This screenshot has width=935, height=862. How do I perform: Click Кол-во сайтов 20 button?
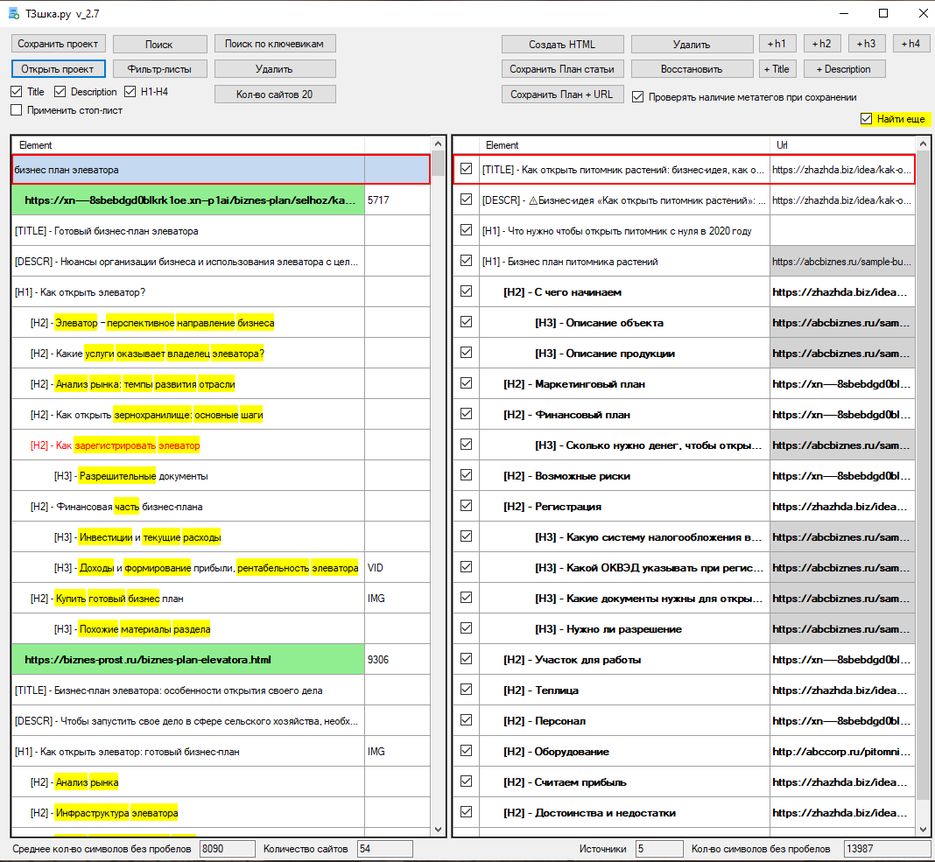coord(275,94)
